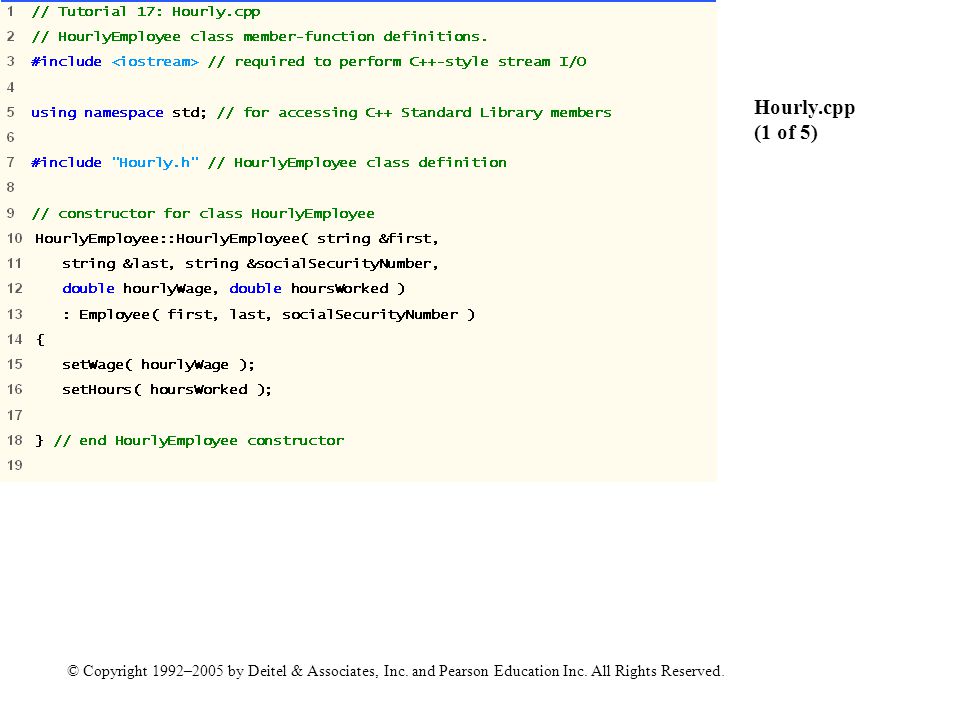Click the "string &socialSecurityNumber," parameter
The height and width of the screenshot is (720, 960).
312,264
